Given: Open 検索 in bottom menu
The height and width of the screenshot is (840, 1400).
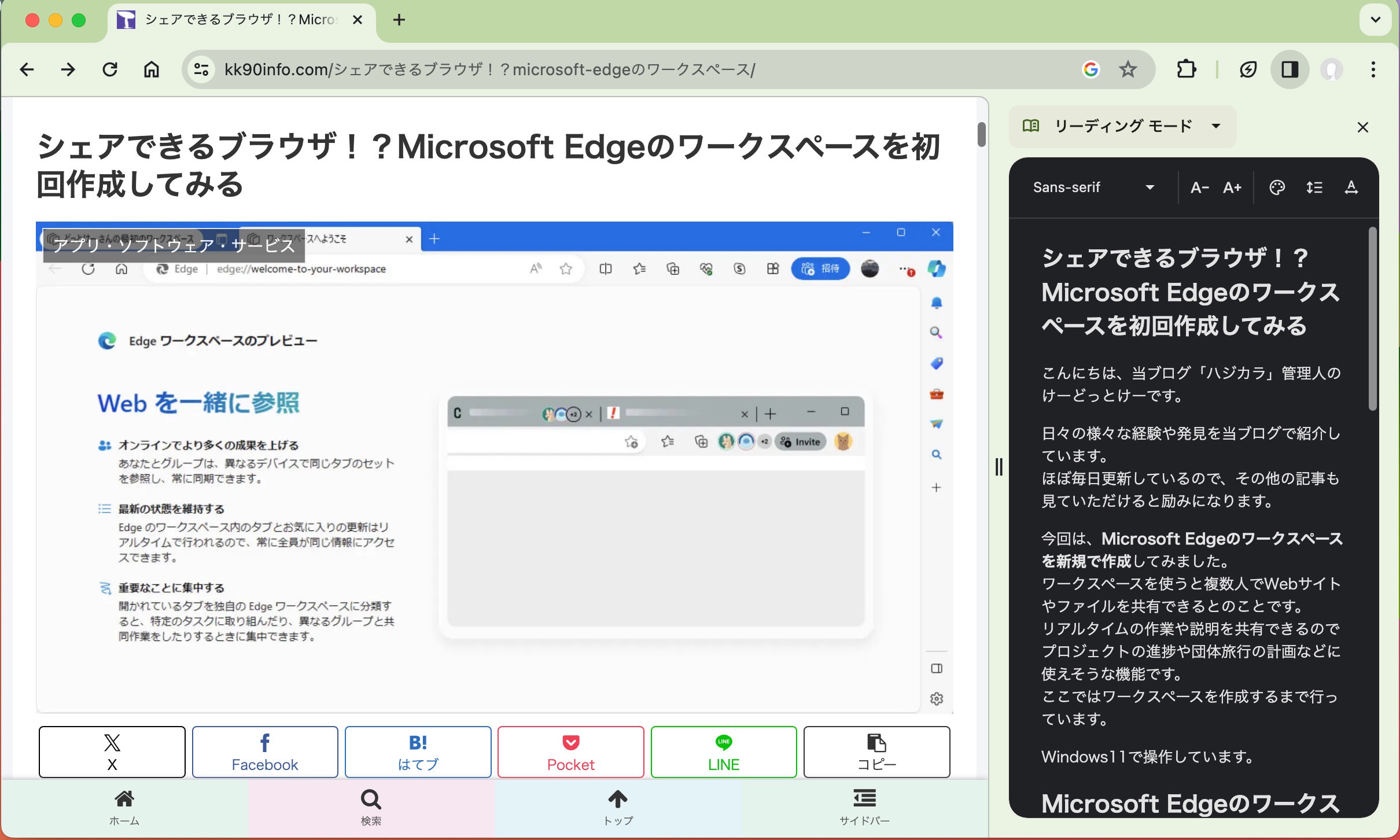Looking at the screenshot, I should click(371, 808).
